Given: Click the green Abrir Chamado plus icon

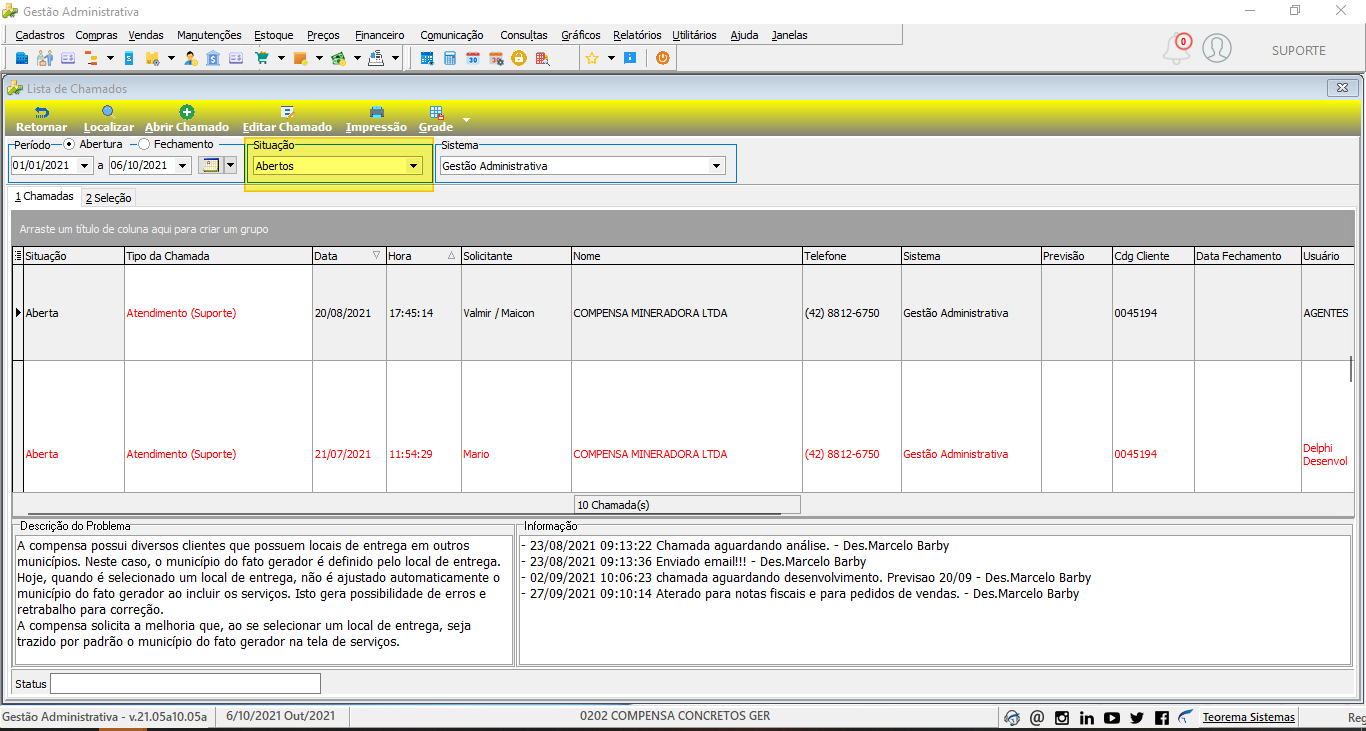Looking at the screenshot, I should pos(186,112).
